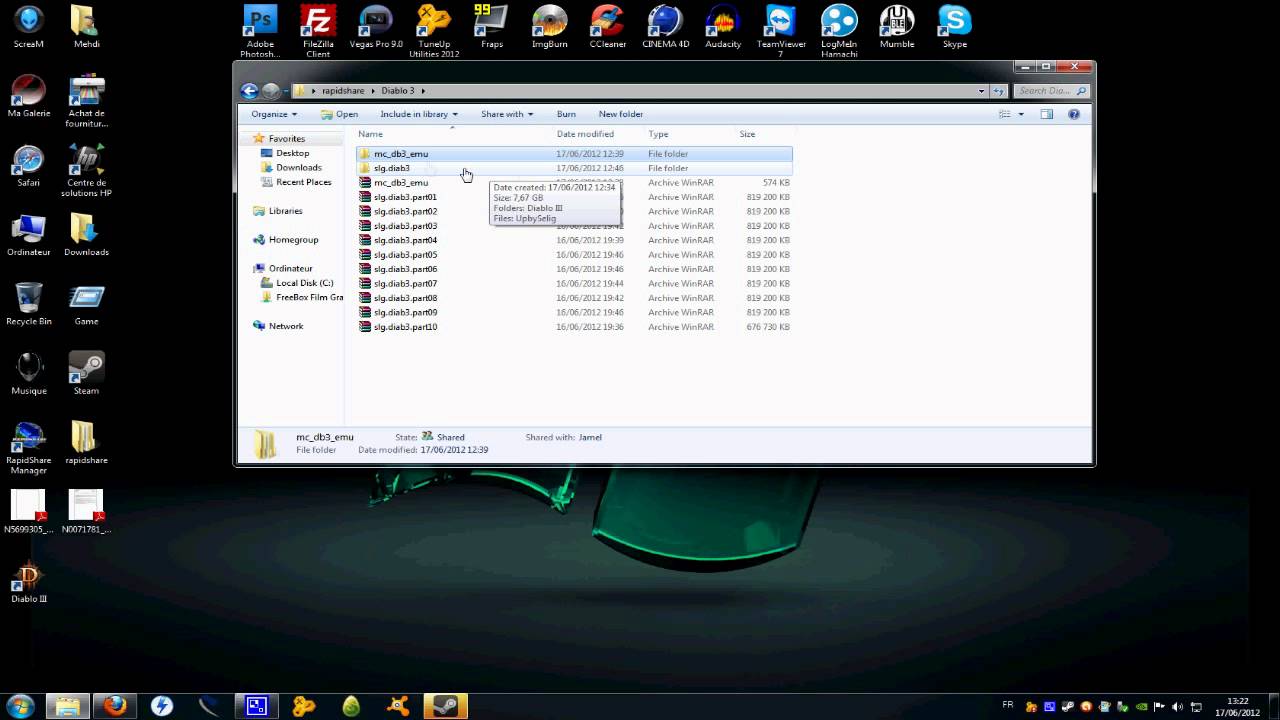Sort by Type column header
This screenshot has height=720, width=1280.
coord(689,134)
